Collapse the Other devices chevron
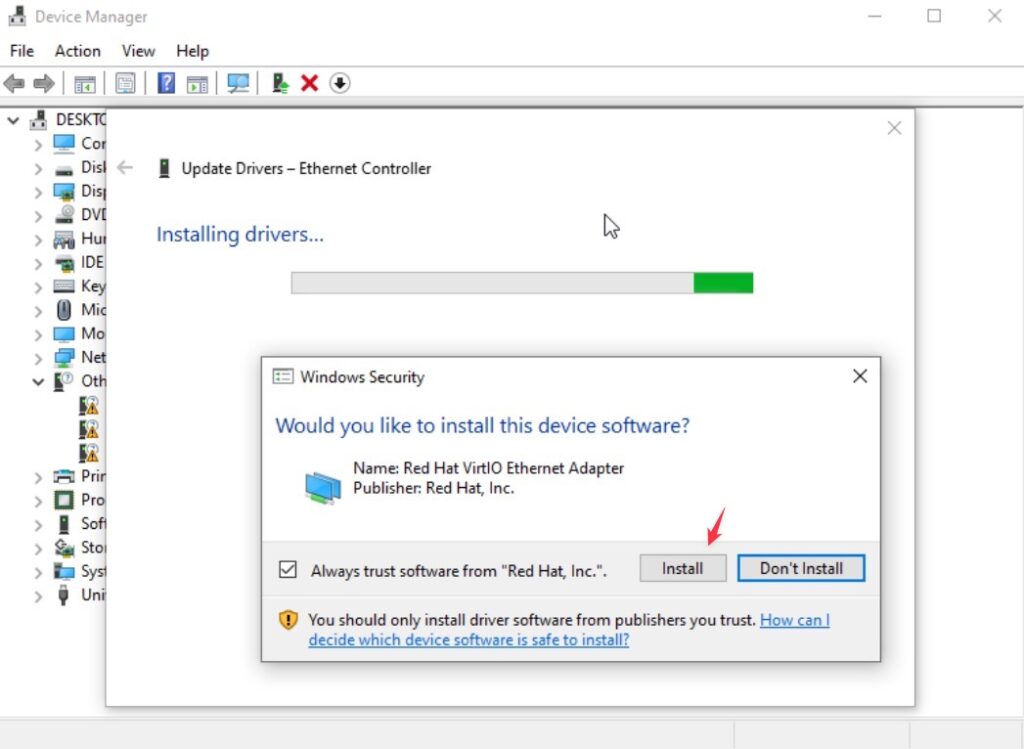Screen dimensions: 1024x749 click(38, 382)
